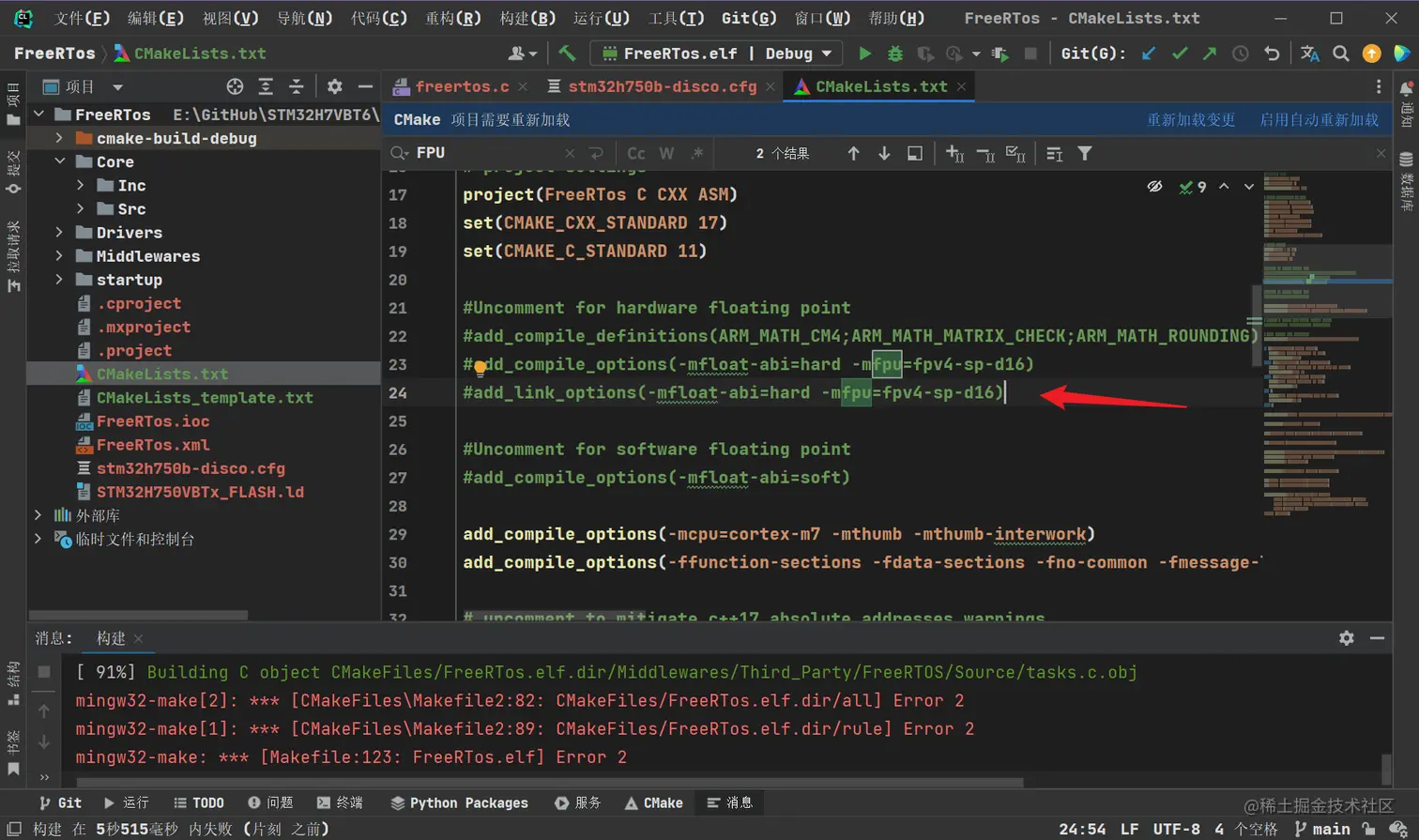Expand all in project panel
The image size is (1419, 840).
tap(266, 86)
